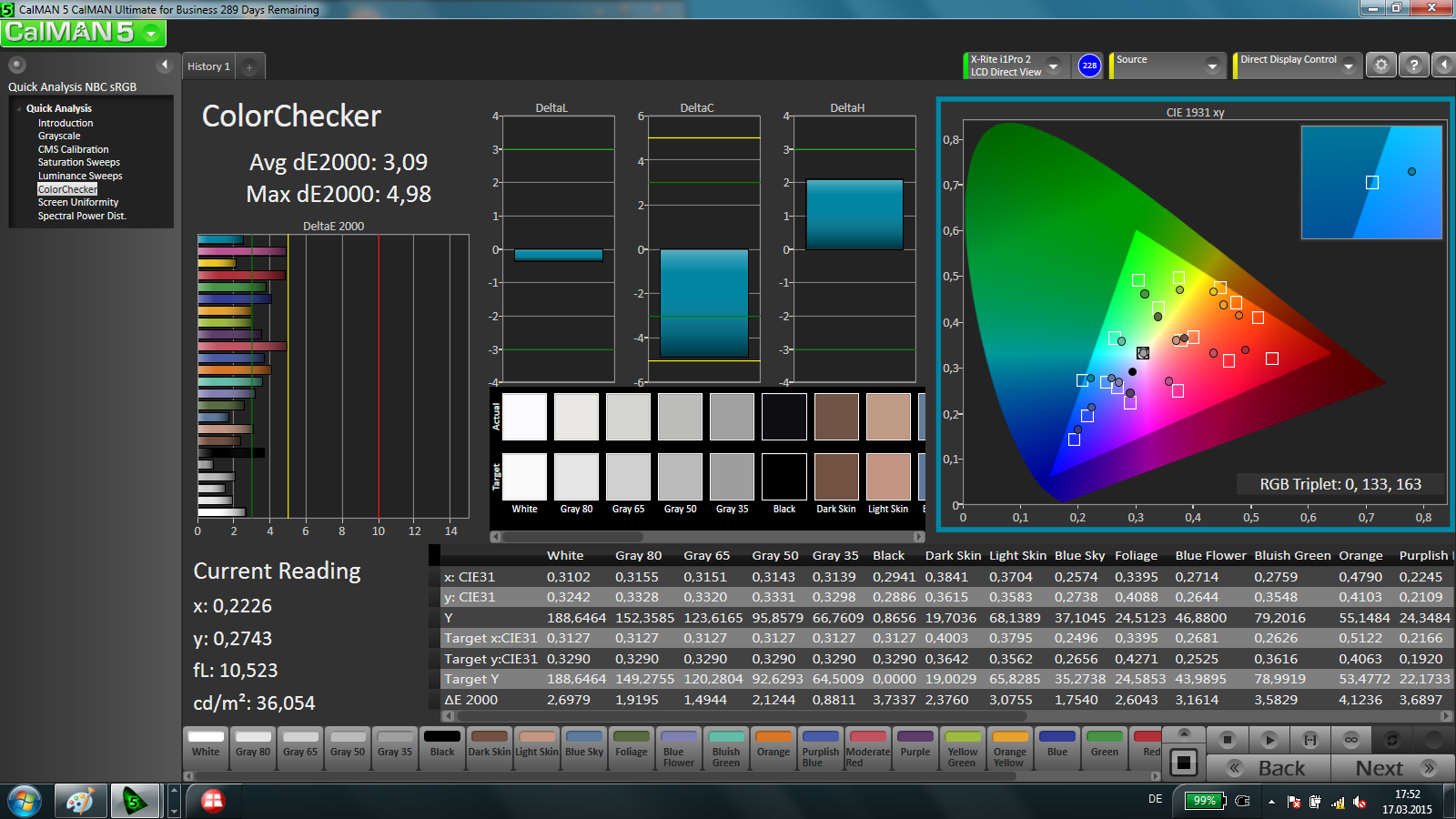Add new history tab with plus icon
Image resolution: width=1456 pixels, height=819 pixels.
249,66
